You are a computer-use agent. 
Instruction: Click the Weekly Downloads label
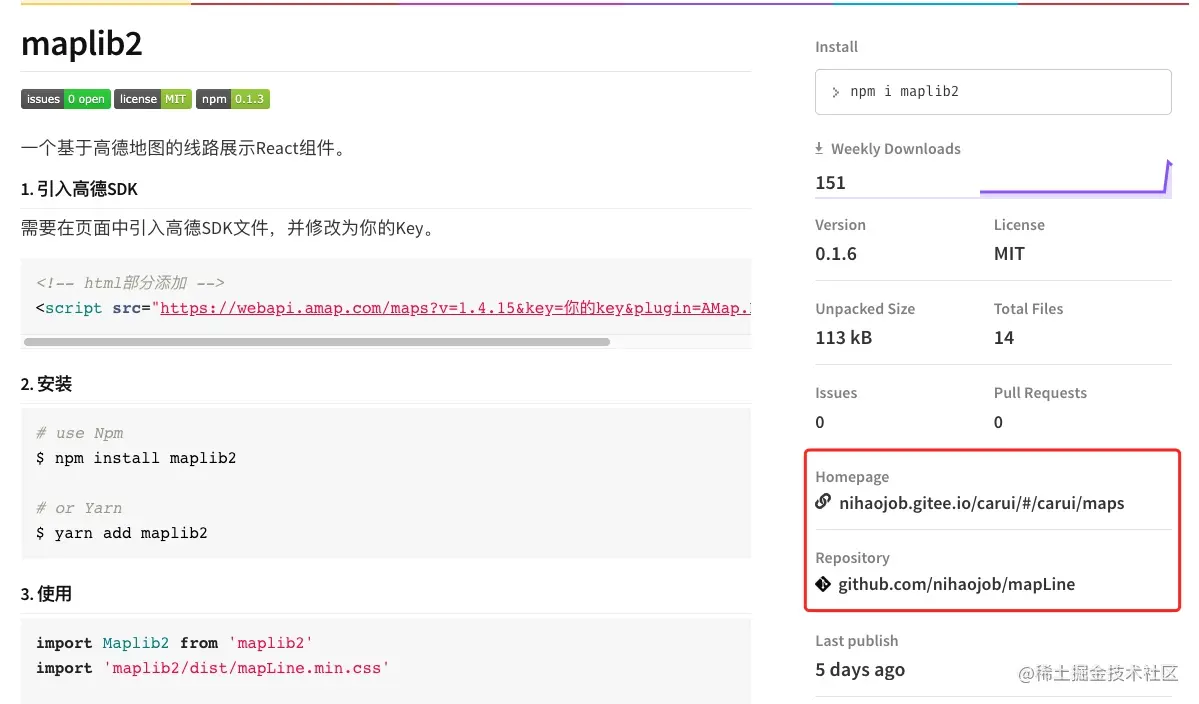[x=895, y=149]
